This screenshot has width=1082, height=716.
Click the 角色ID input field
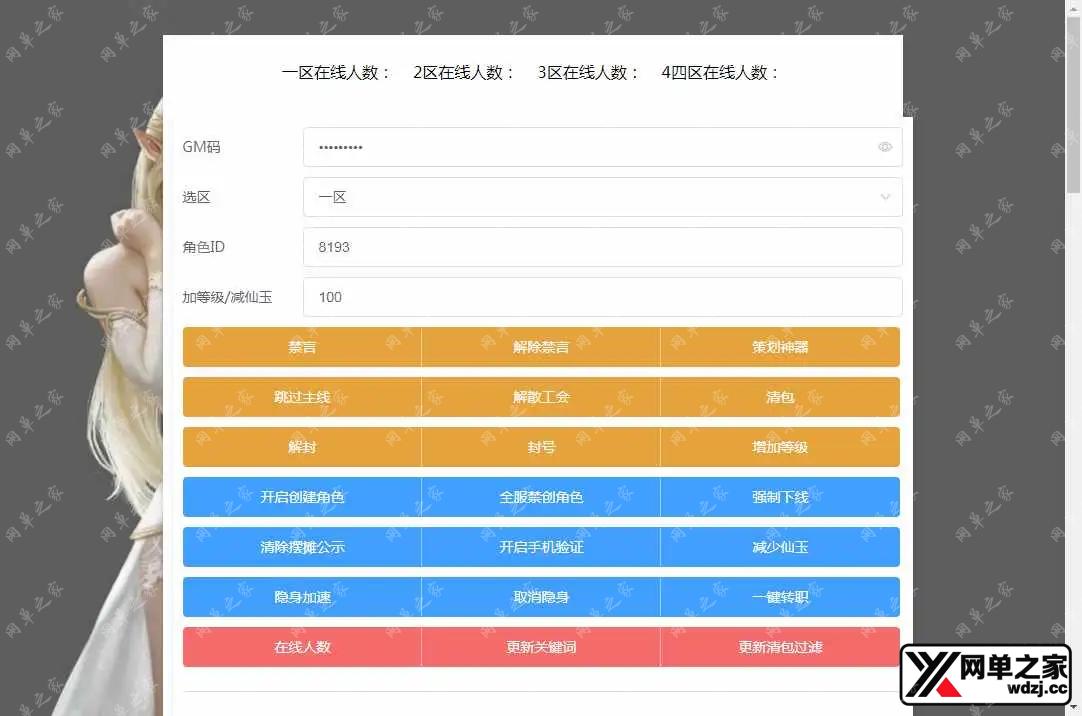pyautogui.click(x=602, y=247)
